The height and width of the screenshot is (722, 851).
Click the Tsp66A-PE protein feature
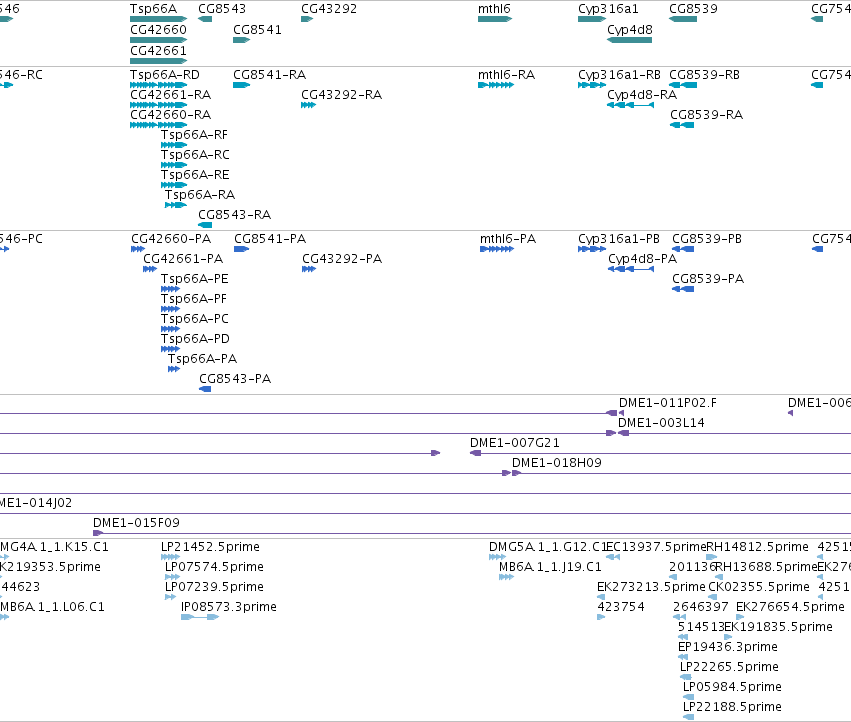click(x=170, y=289)
